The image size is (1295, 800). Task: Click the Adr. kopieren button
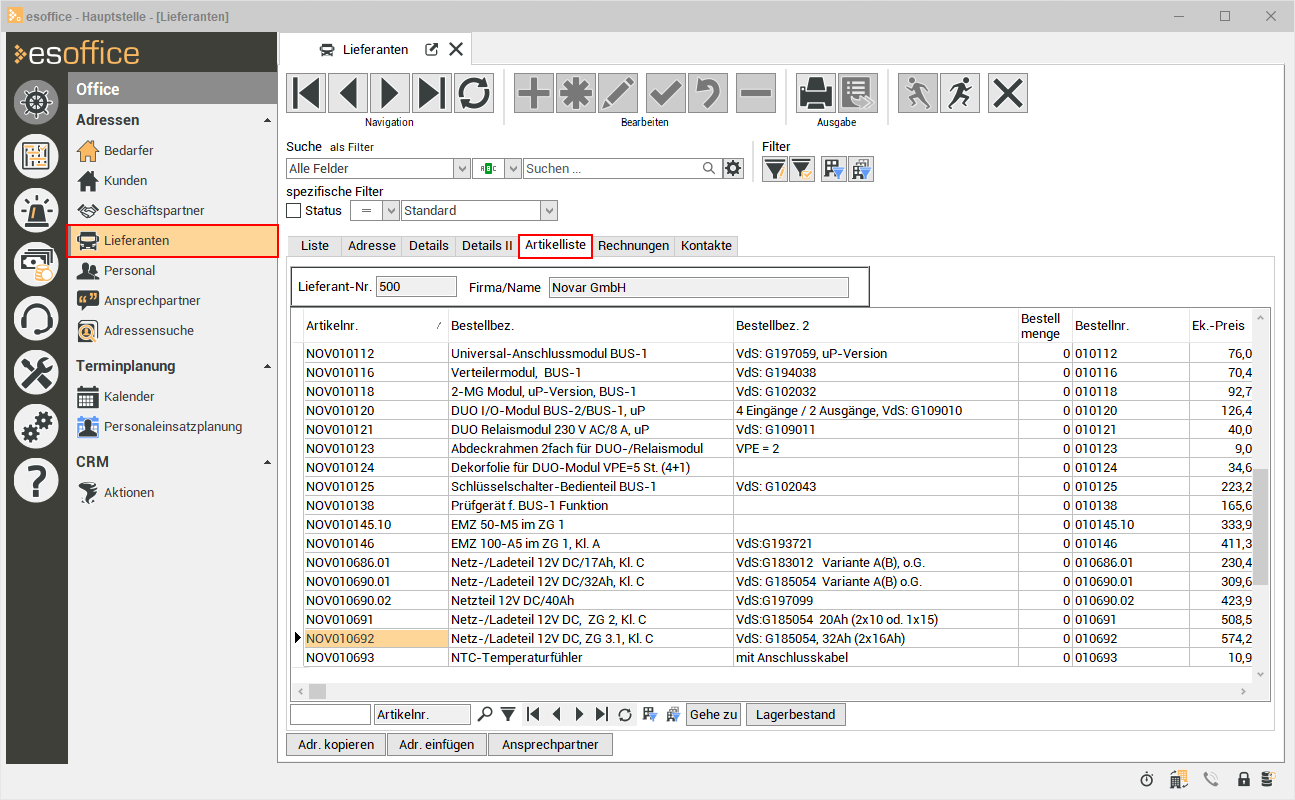(x=336, y=744)
